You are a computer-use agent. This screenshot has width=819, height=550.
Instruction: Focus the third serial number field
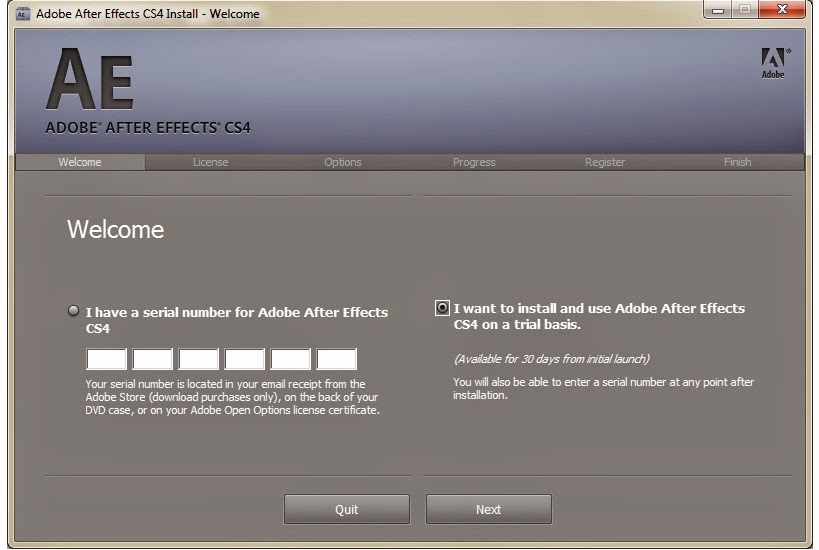pos(198,359)
